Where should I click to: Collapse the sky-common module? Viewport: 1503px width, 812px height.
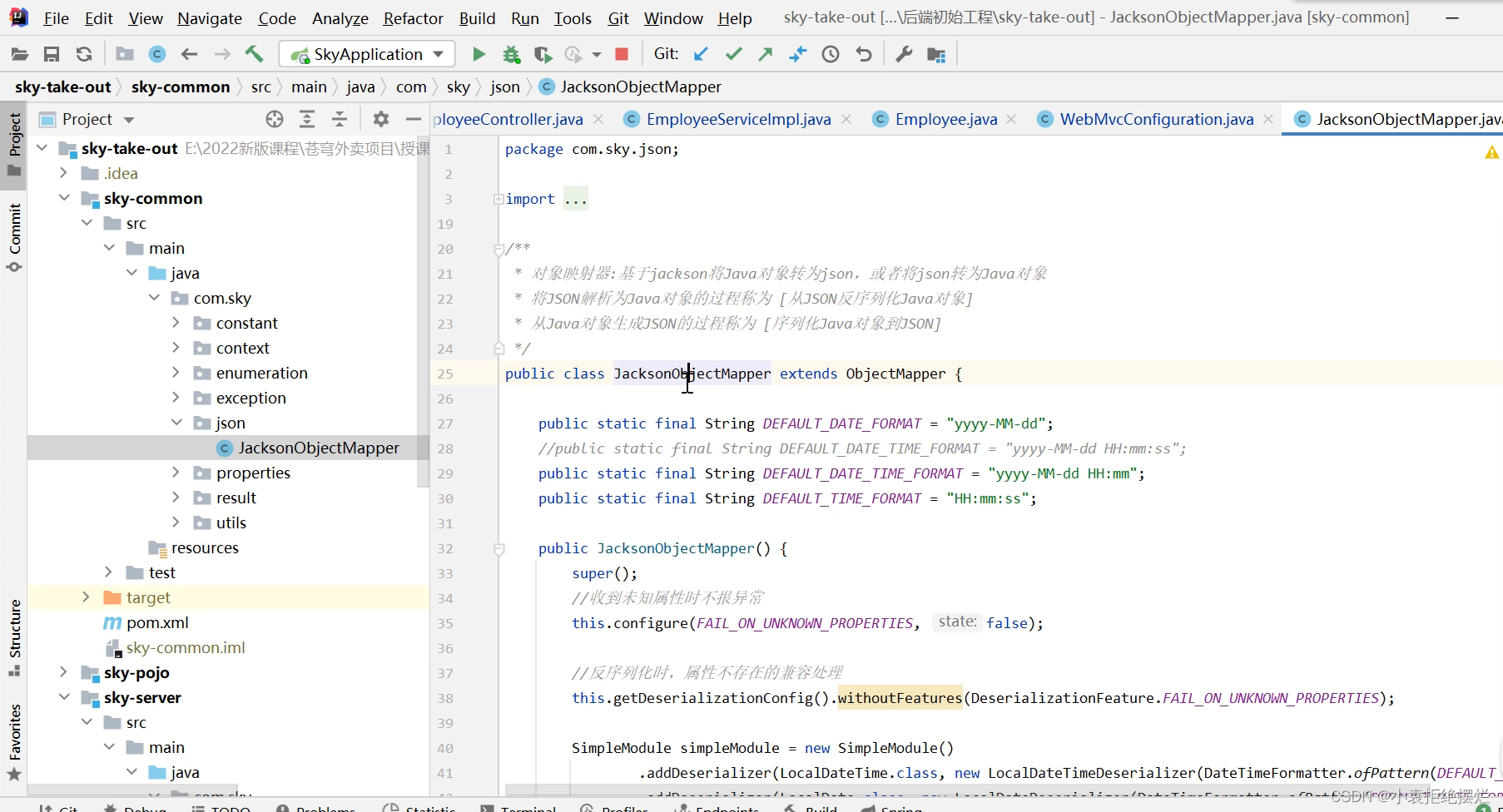[63, 198]
